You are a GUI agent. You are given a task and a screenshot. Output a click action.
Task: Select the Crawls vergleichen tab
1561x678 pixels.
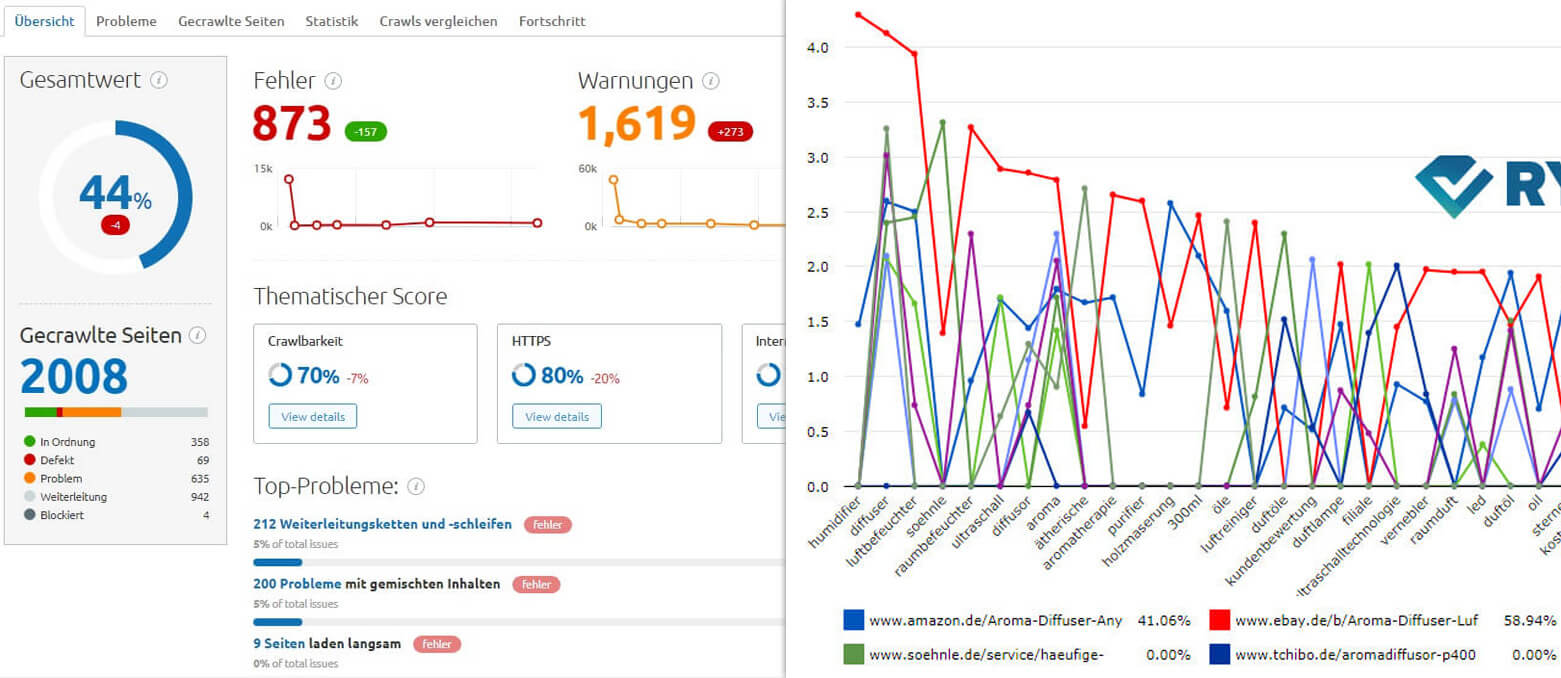pyautogui.click(x=438, y=21)
